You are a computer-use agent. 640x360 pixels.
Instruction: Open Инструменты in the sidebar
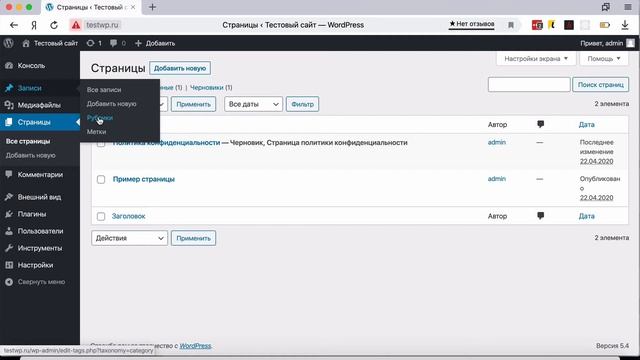(x=40, y=248)
